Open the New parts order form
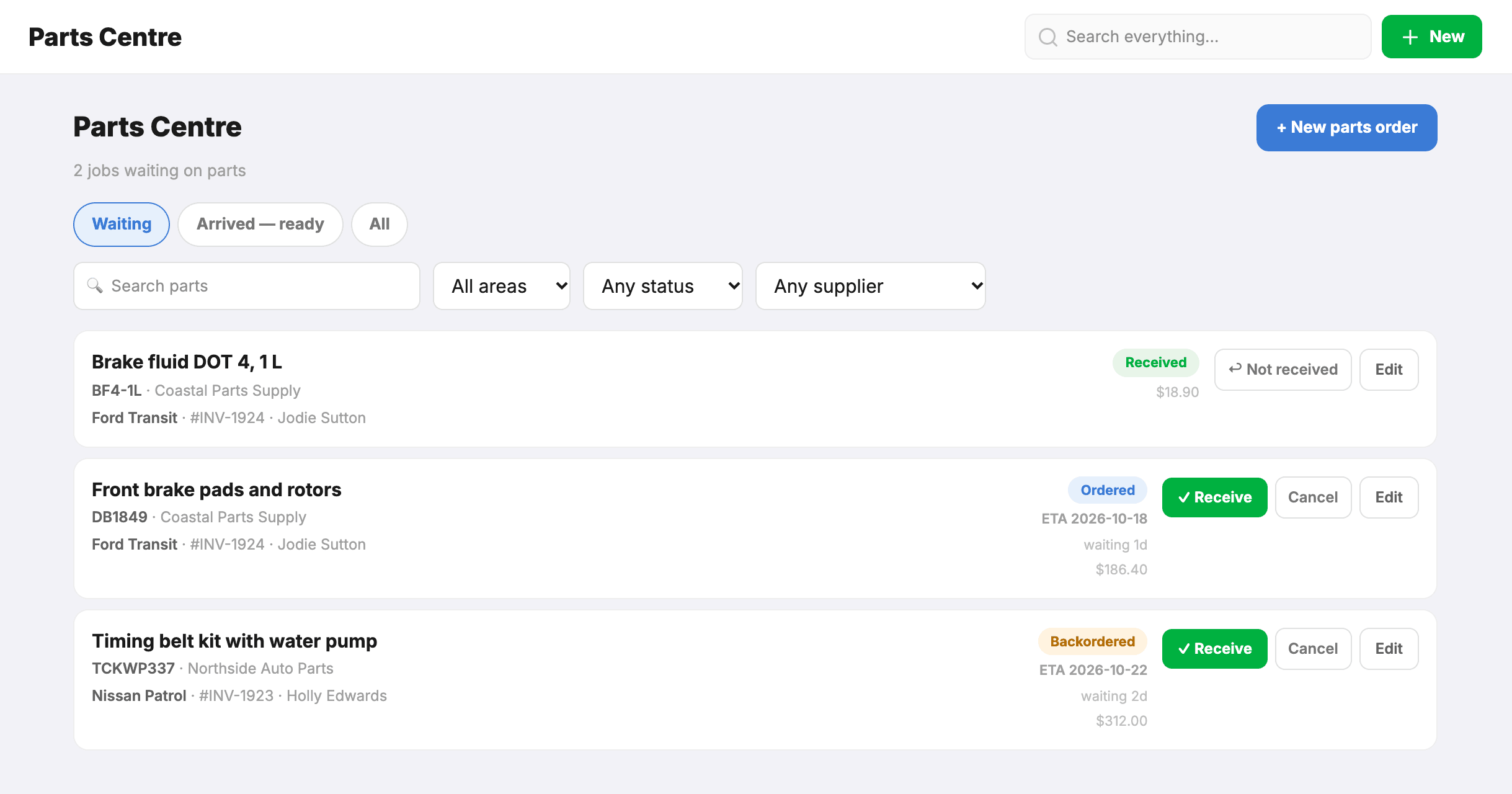 (1346, 127)
